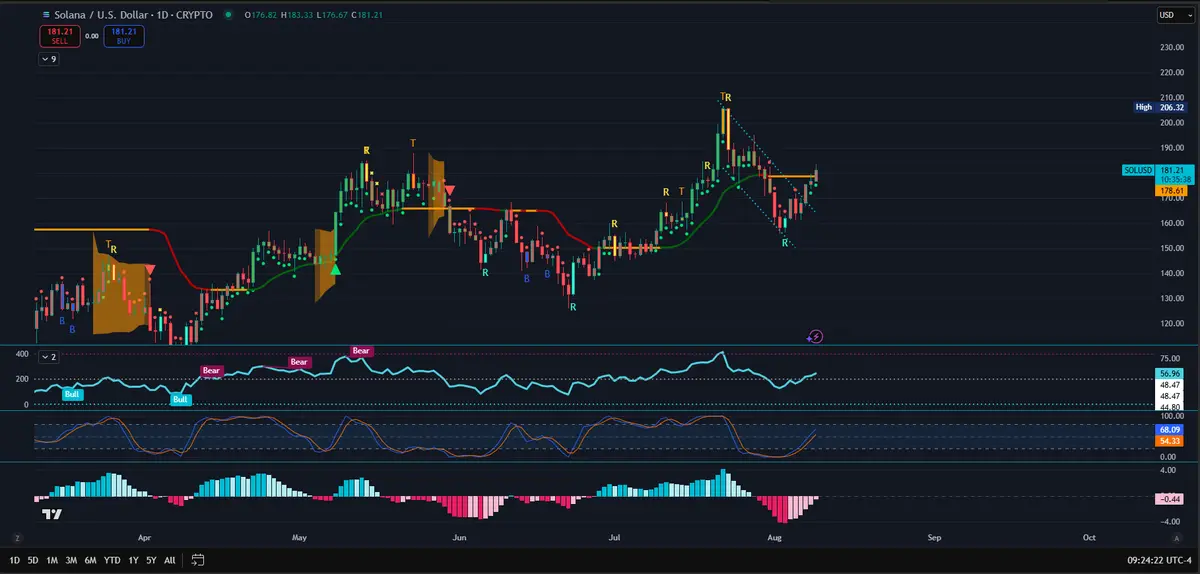1200x574 pixels.
Task: Open the go-to-date calendar icon
Action: [198, 560]
